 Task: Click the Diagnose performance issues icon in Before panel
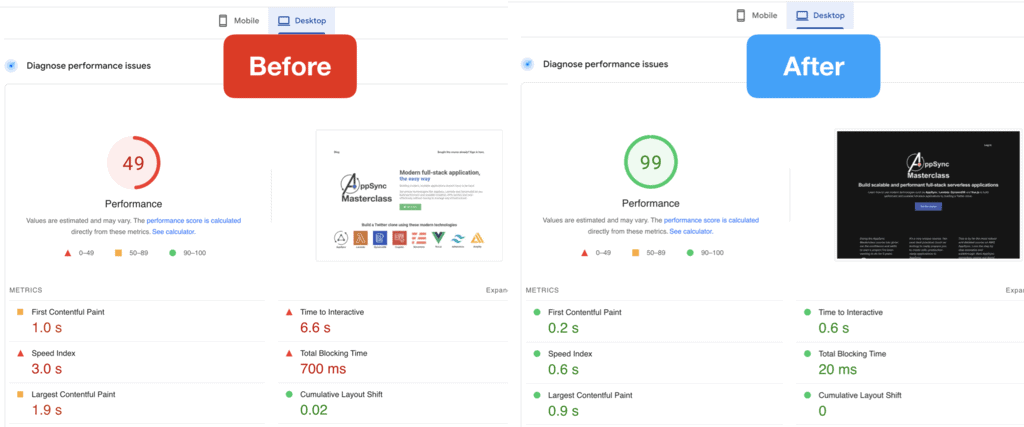coord(12,66)
